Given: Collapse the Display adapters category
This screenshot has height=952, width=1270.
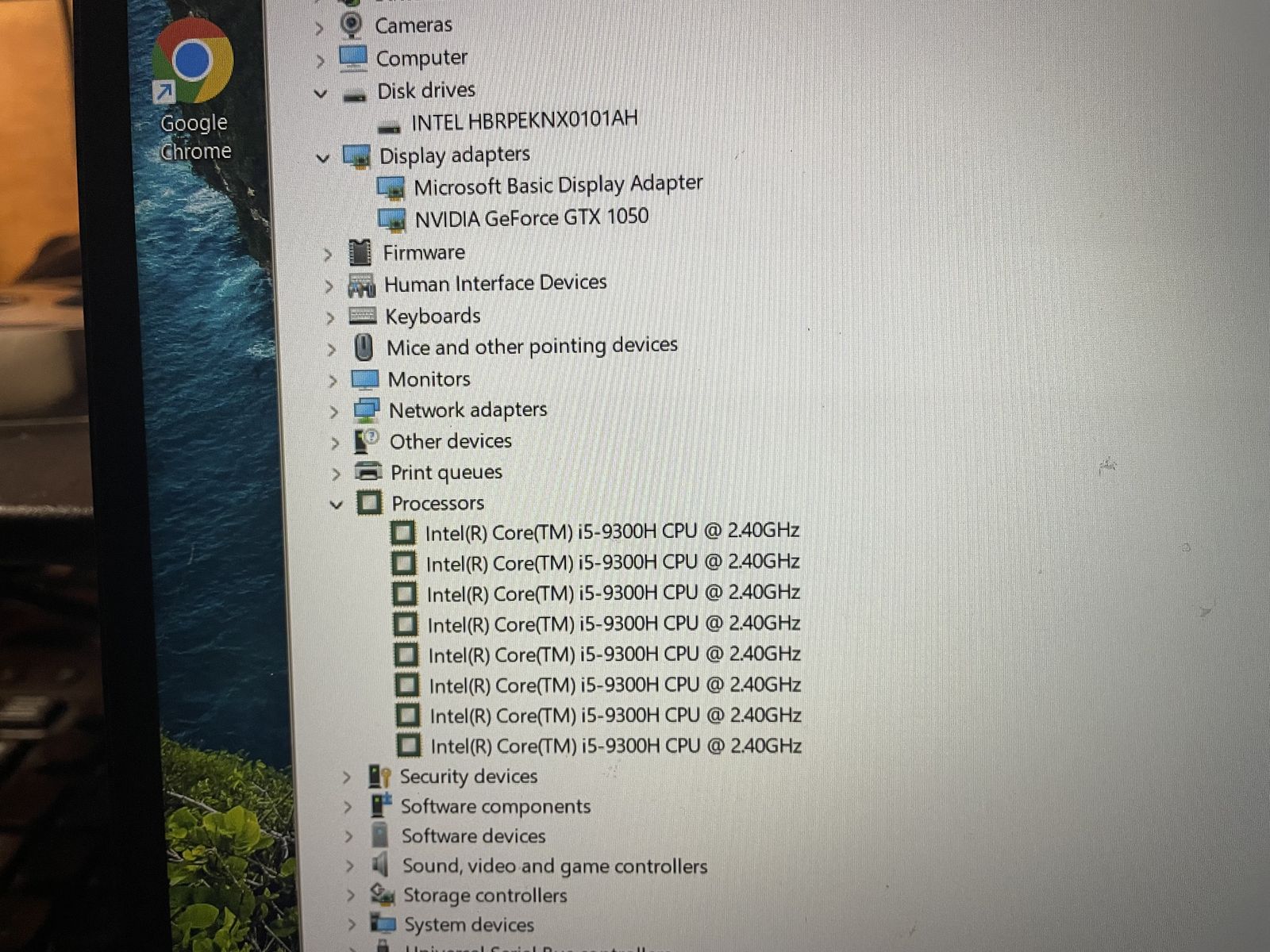Looking at the screenshot, I should [322, 158].
